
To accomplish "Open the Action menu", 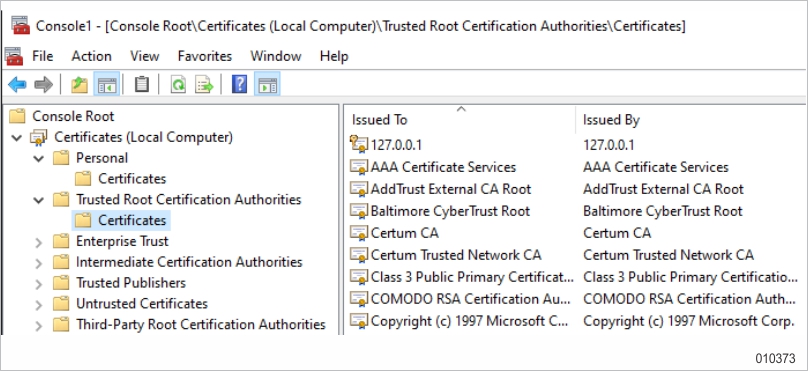I will (x=91, y=56).
